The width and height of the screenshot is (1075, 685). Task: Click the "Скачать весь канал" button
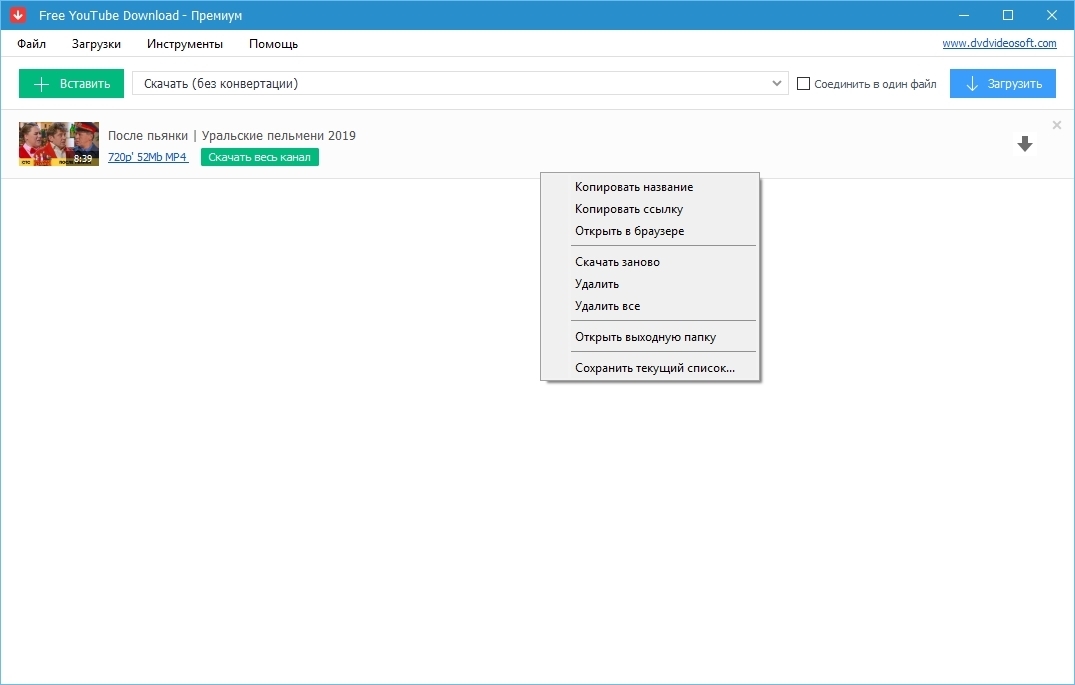[x=260, y=157]
